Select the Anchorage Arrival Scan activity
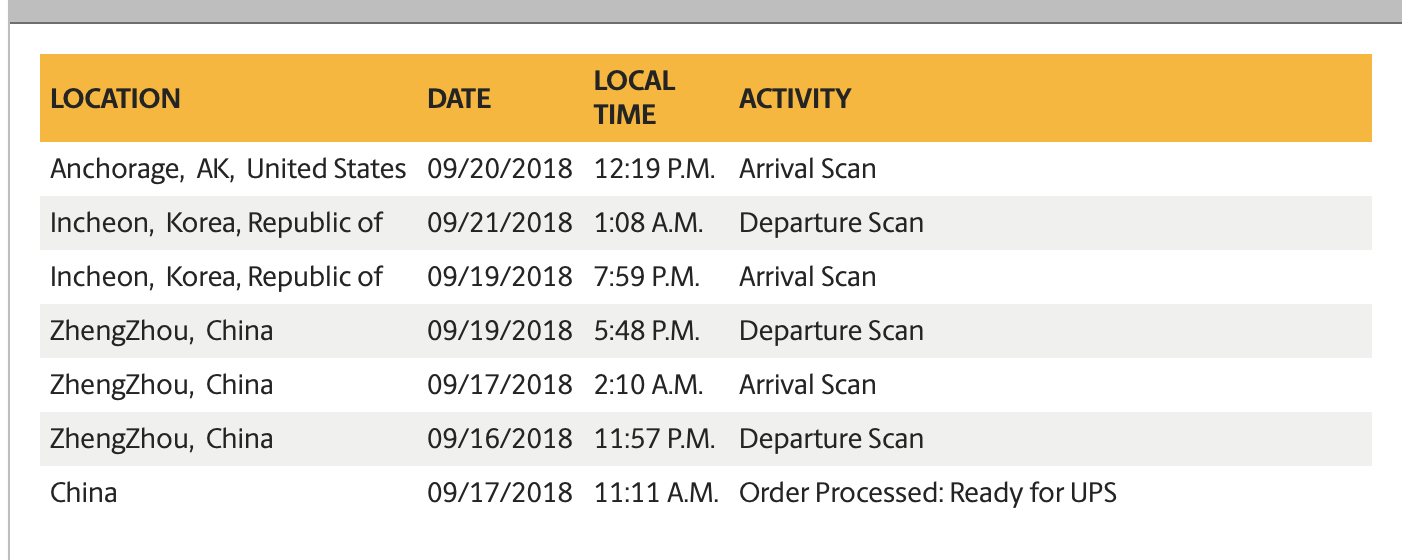This screenshot has width=1402, height=560. pyautogui.click(x=807, y=169)
